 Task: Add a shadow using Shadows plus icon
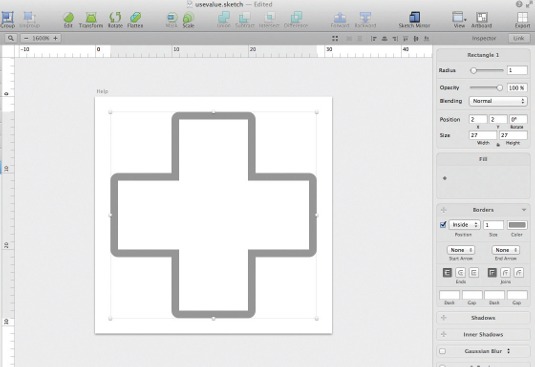coord(444,318)
